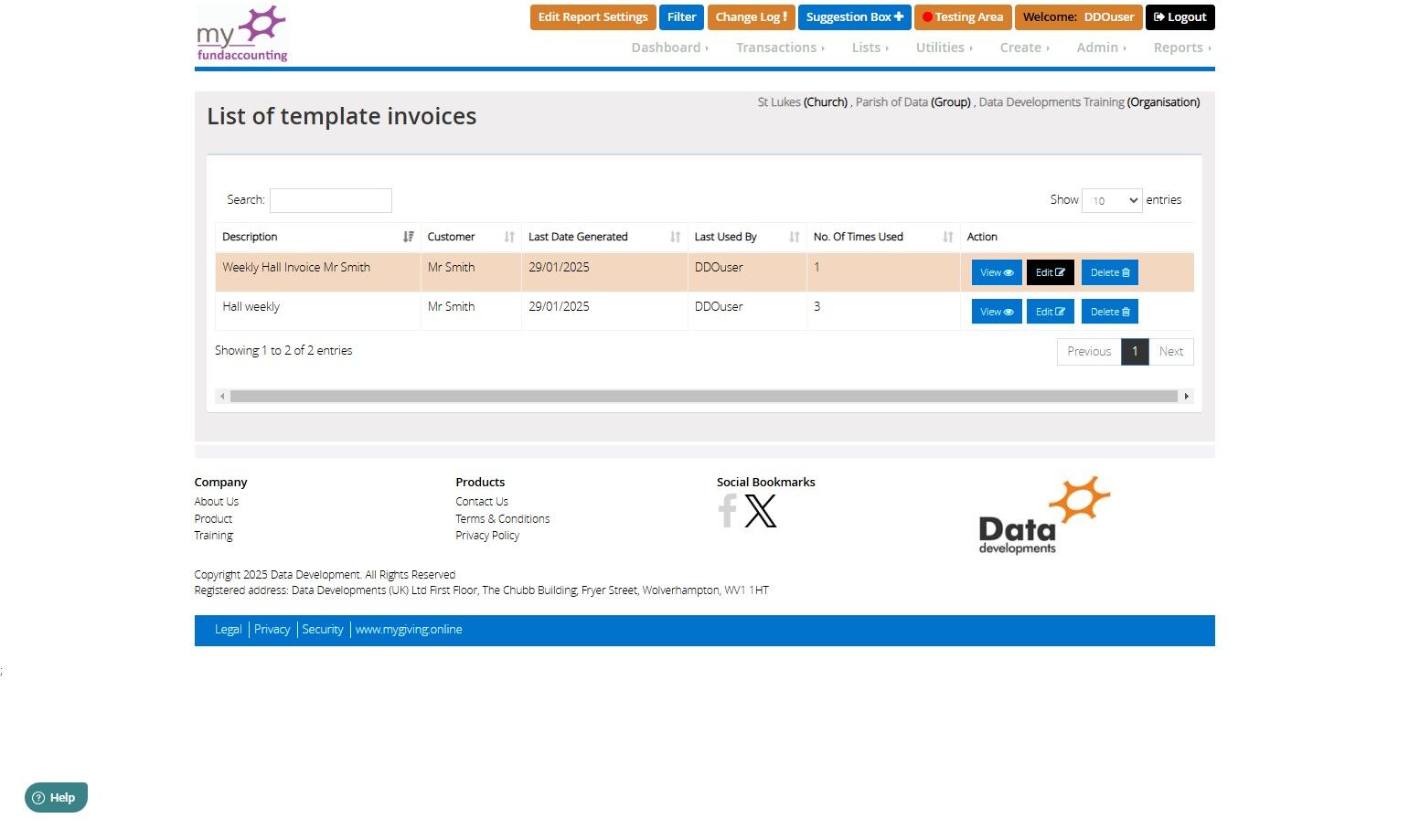Open the Help widget
This screenshot has width=1409, height=840.
56,798
